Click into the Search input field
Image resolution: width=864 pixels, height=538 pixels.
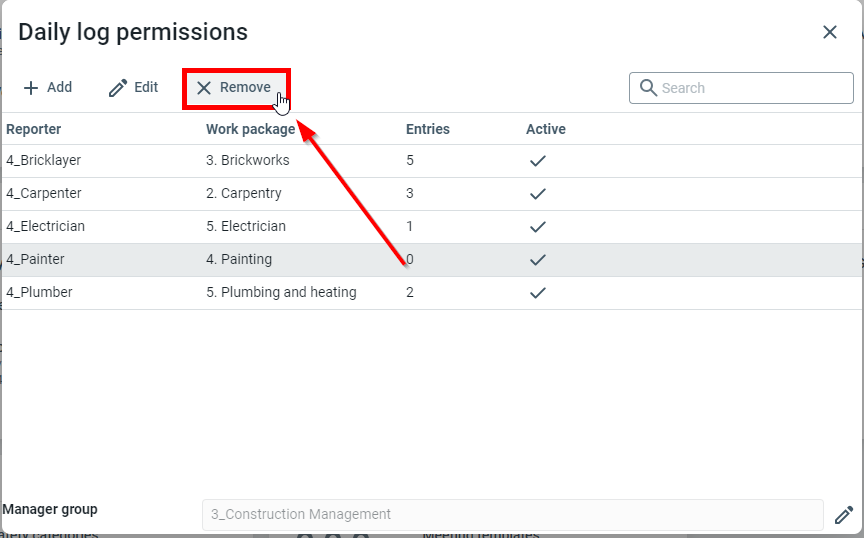click(x=750, y=88)
